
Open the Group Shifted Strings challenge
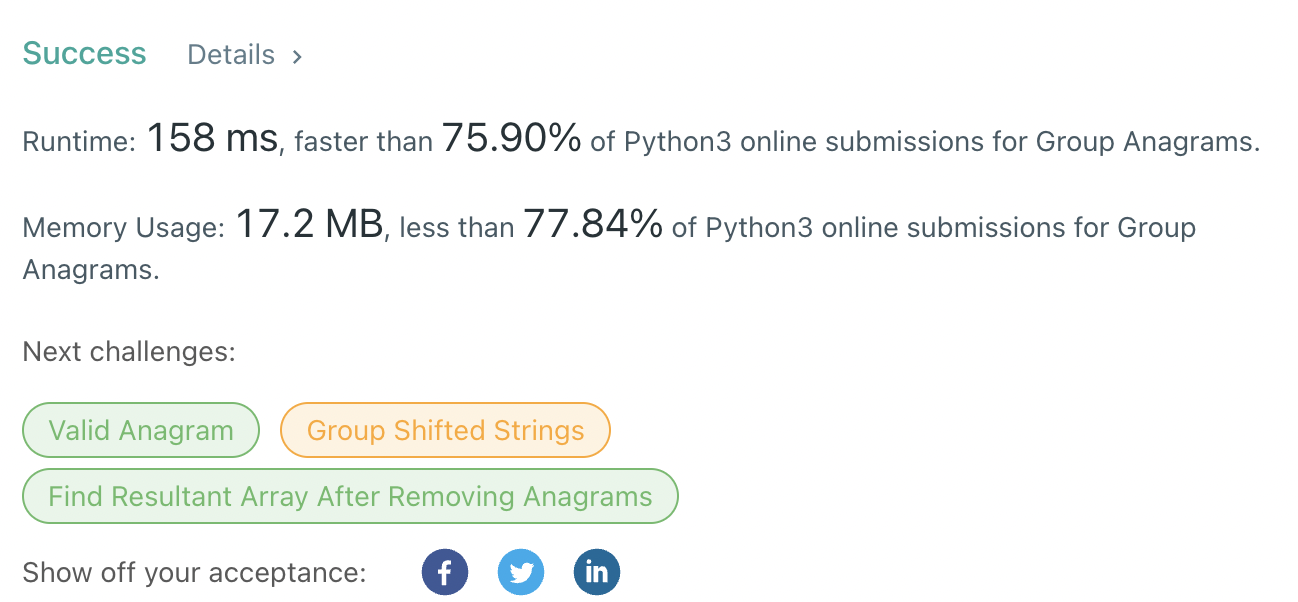coord(445,430)
